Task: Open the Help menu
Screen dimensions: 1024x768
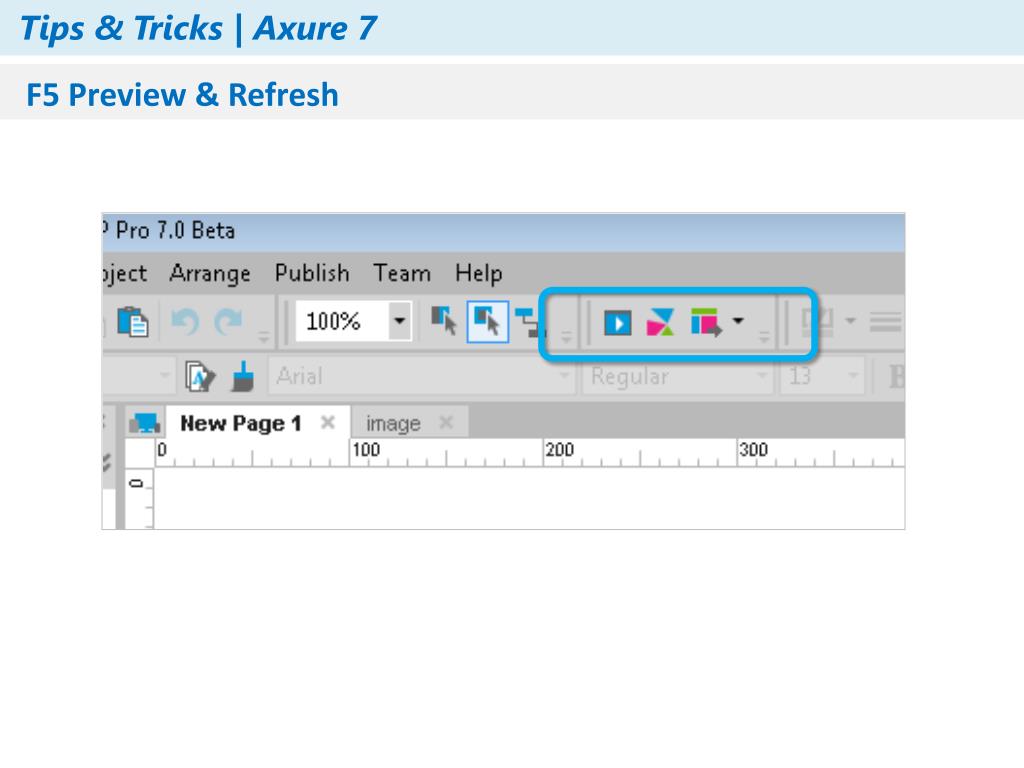Action: pyautogui.click(x=479, y=273)
